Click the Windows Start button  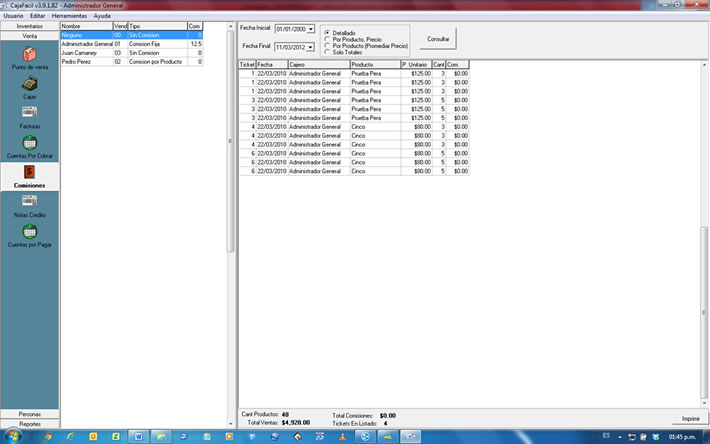click(12, 436)
